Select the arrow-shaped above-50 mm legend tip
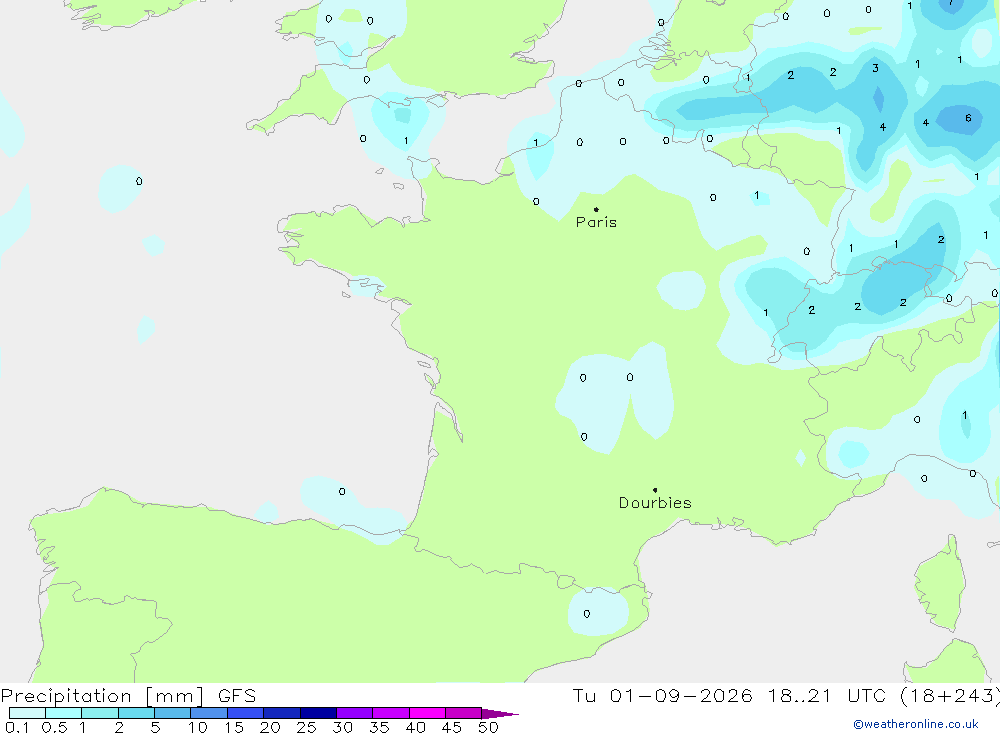Image resolution: width=1000 pixels, height=733 pixels. [x=500, y=714]
